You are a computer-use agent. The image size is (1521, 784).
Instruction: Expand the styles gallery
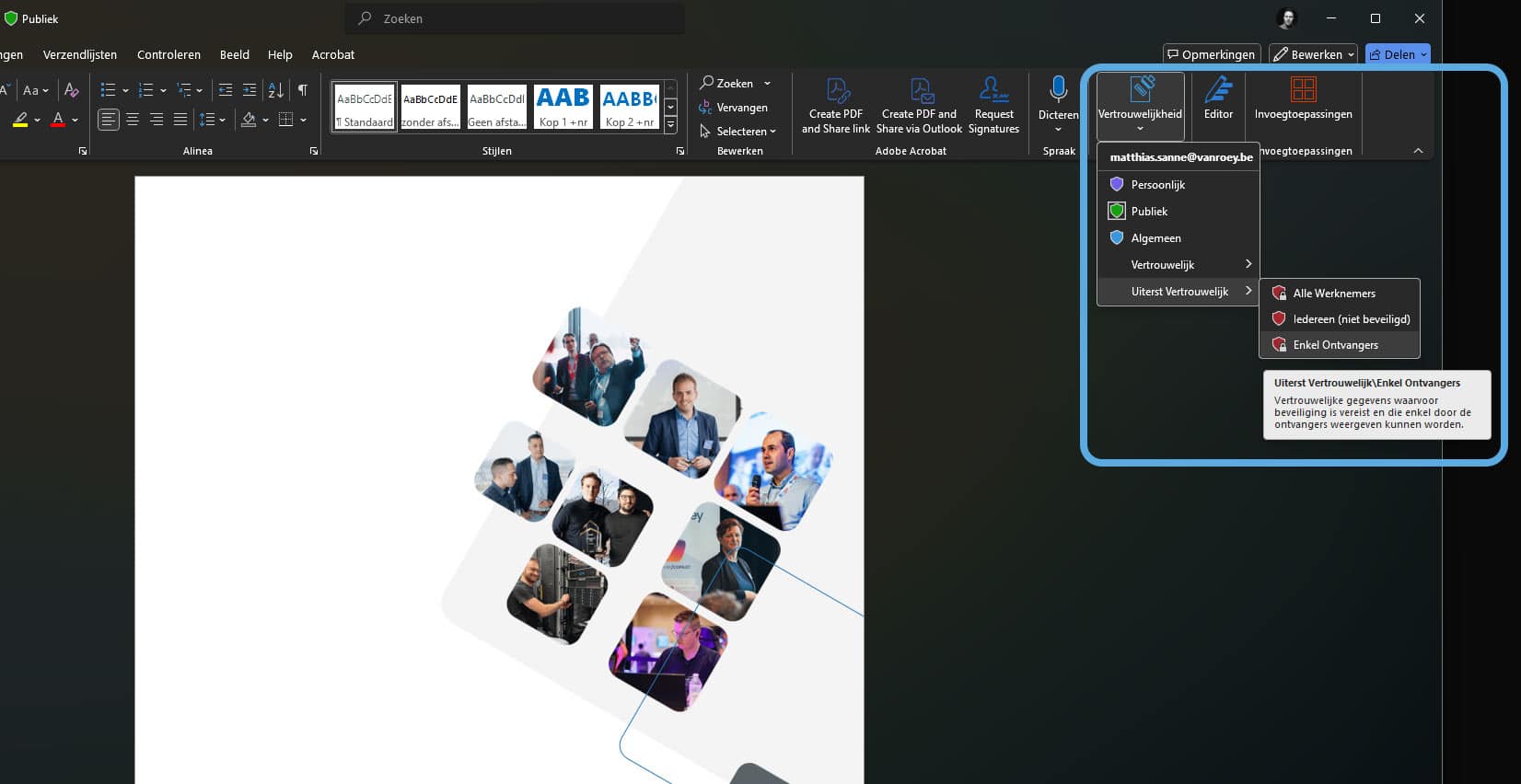pos(671,124)
